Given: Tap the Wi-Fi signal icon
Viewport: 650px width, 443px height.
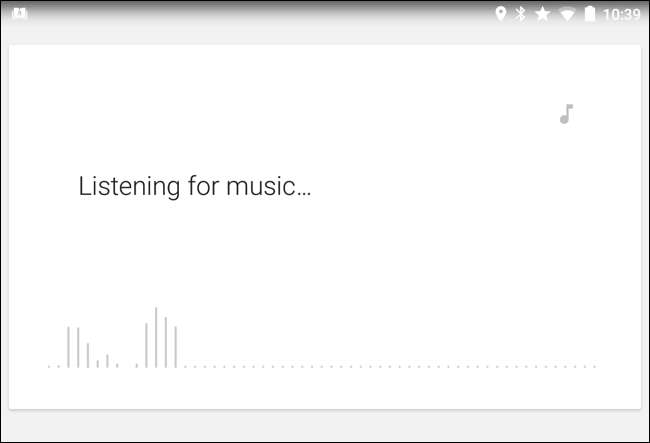Looking at the screenshot, I should pos(567,14).
